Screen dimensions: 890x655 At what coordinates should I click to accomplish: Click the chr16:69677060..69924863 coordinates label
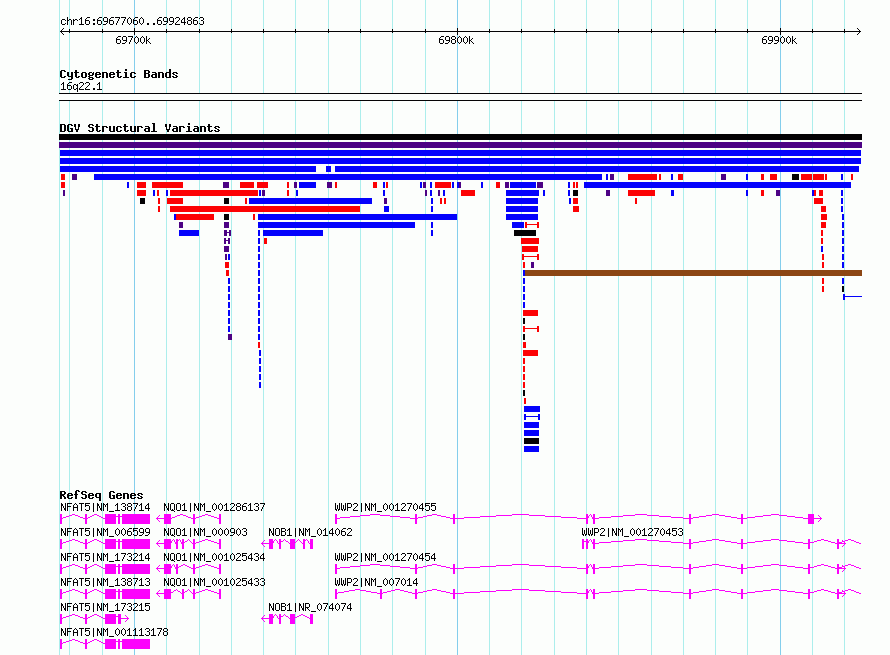point(132,21)
